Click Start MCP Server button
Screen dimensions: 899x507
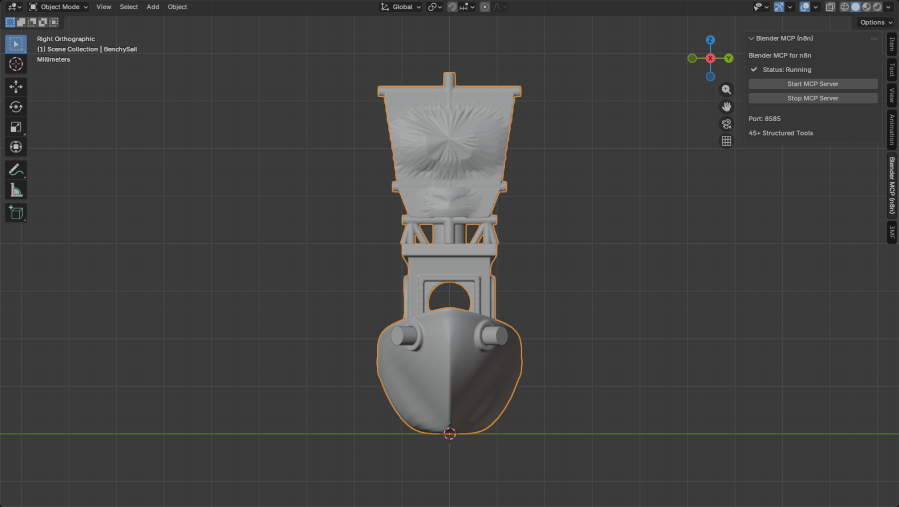812,84
